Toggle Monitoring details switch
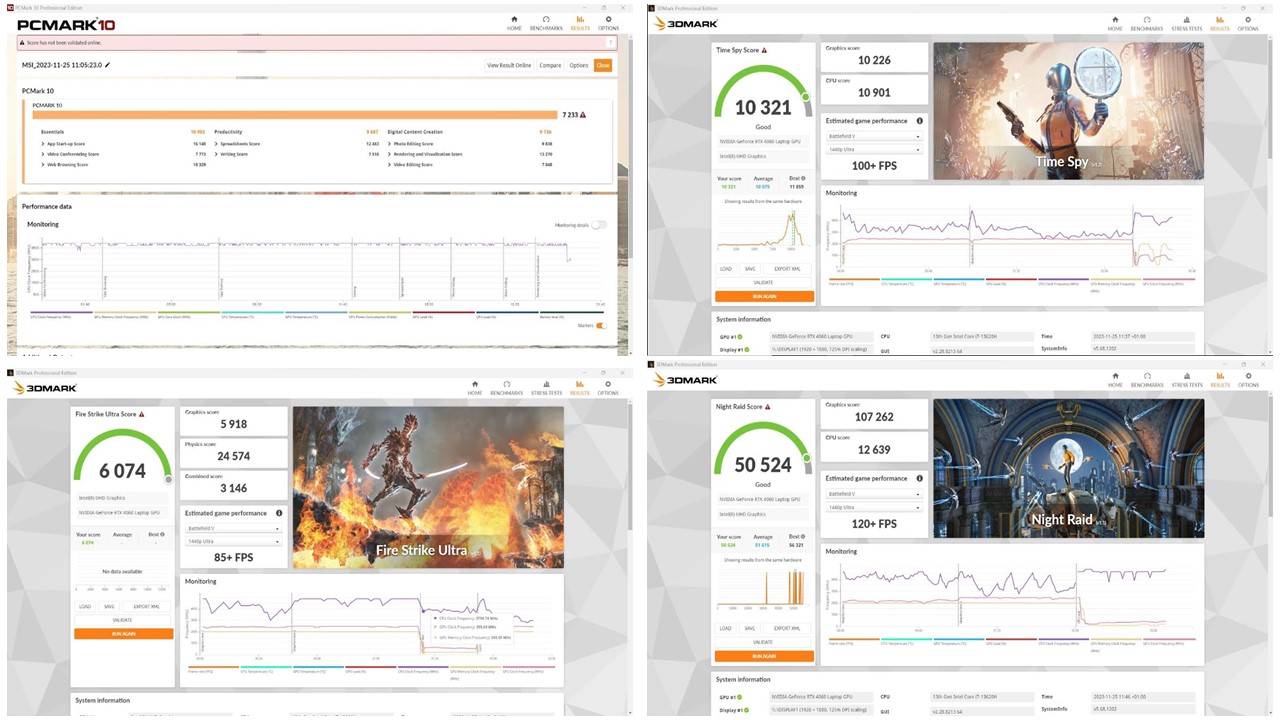The image size is (1280, 720). (x=598, y=225)
